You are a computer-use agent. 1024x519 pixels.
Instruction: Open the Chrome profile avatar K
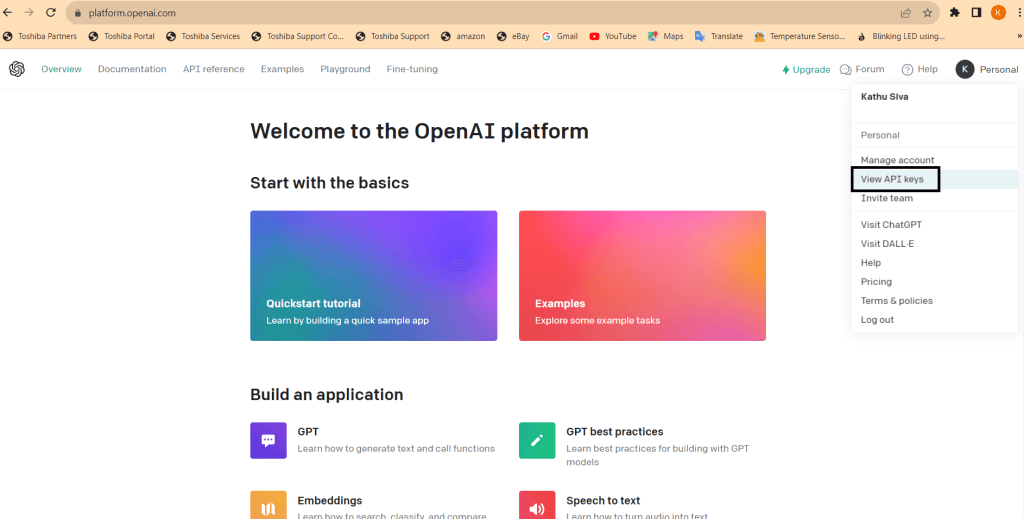click(x=998, y=12)
